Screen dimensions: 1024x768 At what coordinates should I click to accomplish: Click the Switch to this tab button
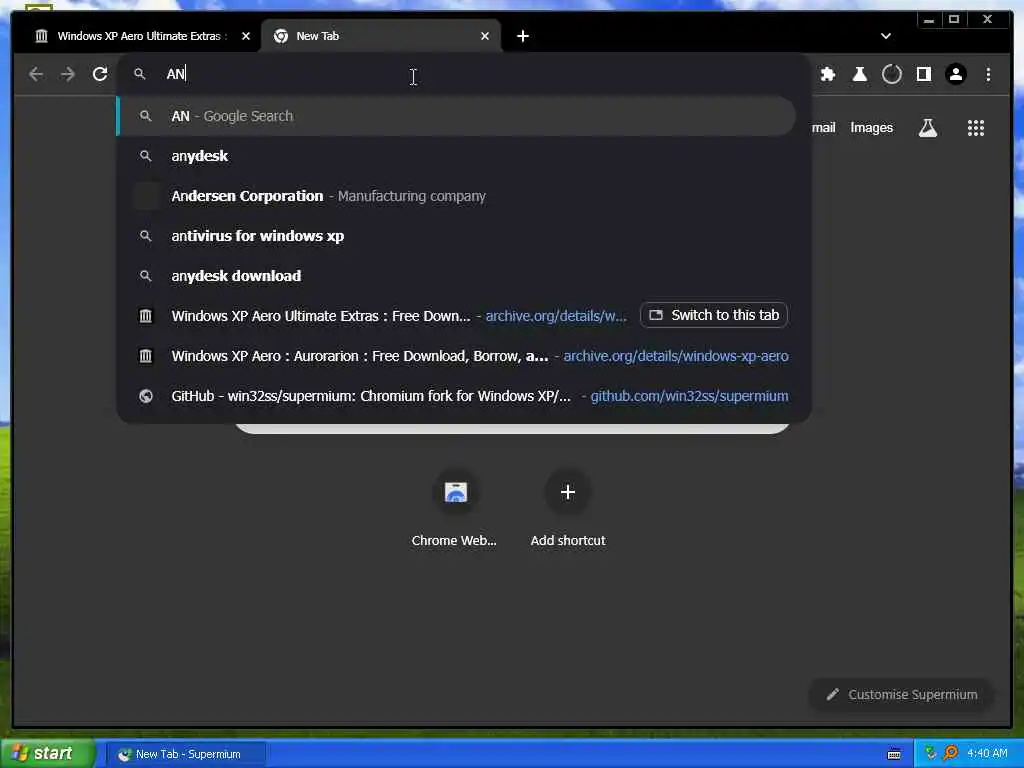point(714,315)
